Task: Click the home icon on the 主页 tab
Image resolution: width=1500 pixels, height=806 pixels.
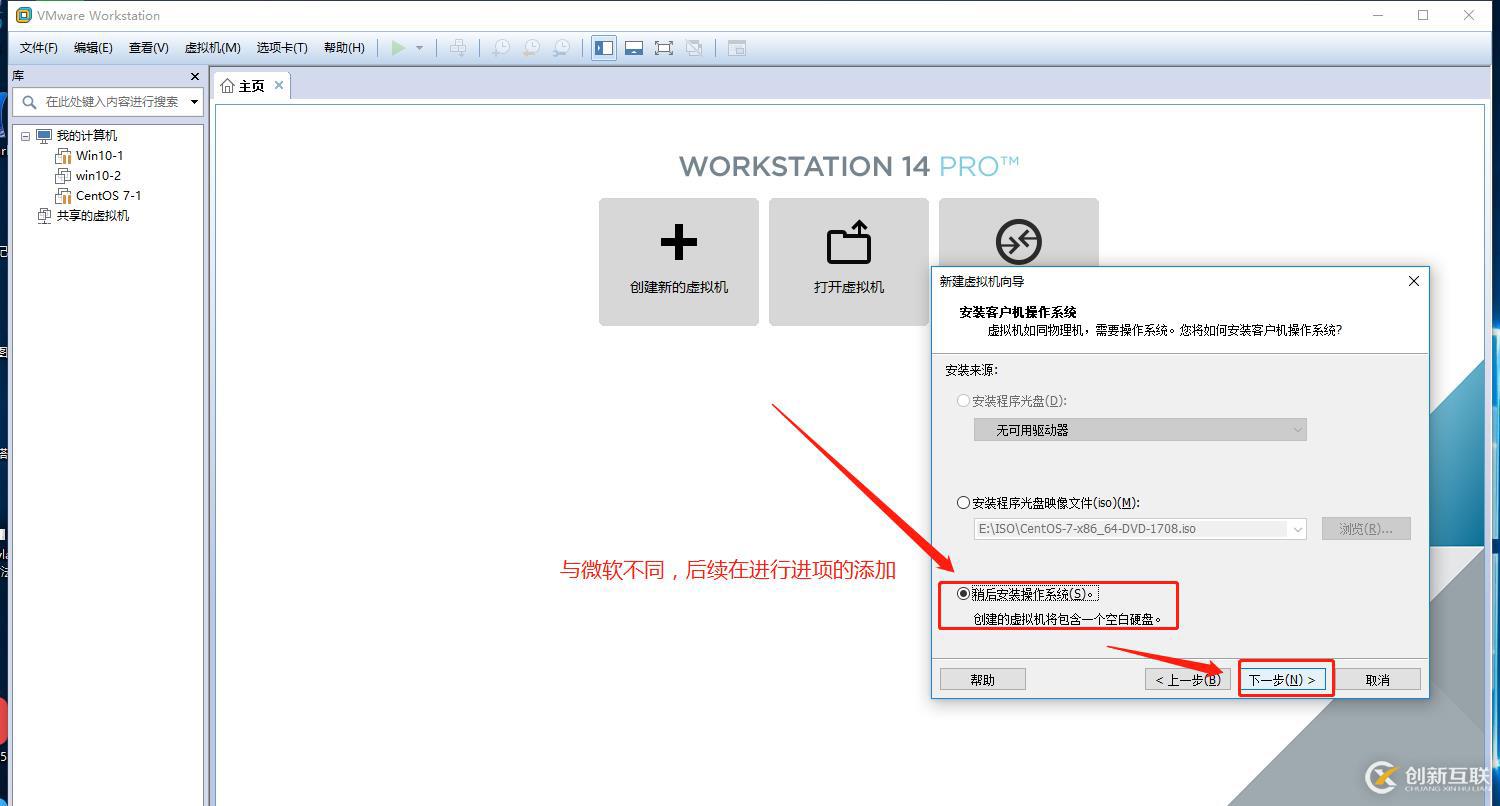Action: click(x=228, y=86)
